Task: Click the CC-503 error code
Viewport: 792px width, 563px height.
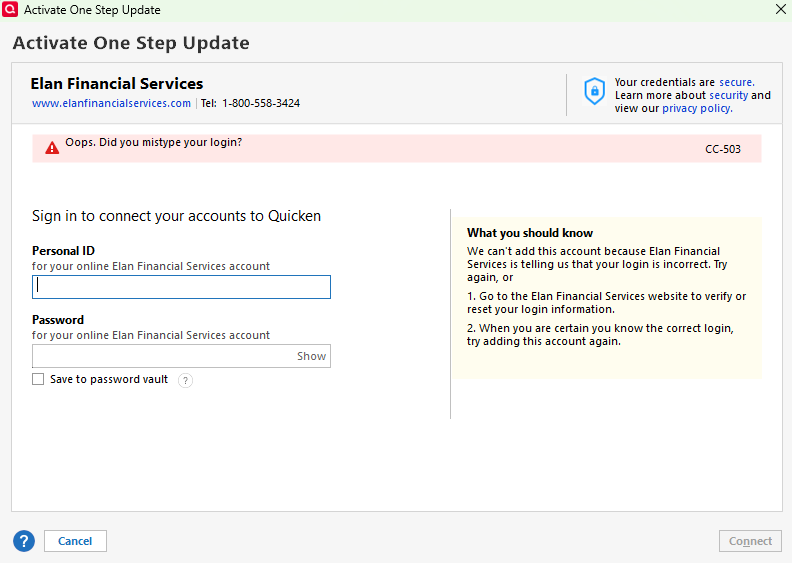Action: tap(723, 149)
